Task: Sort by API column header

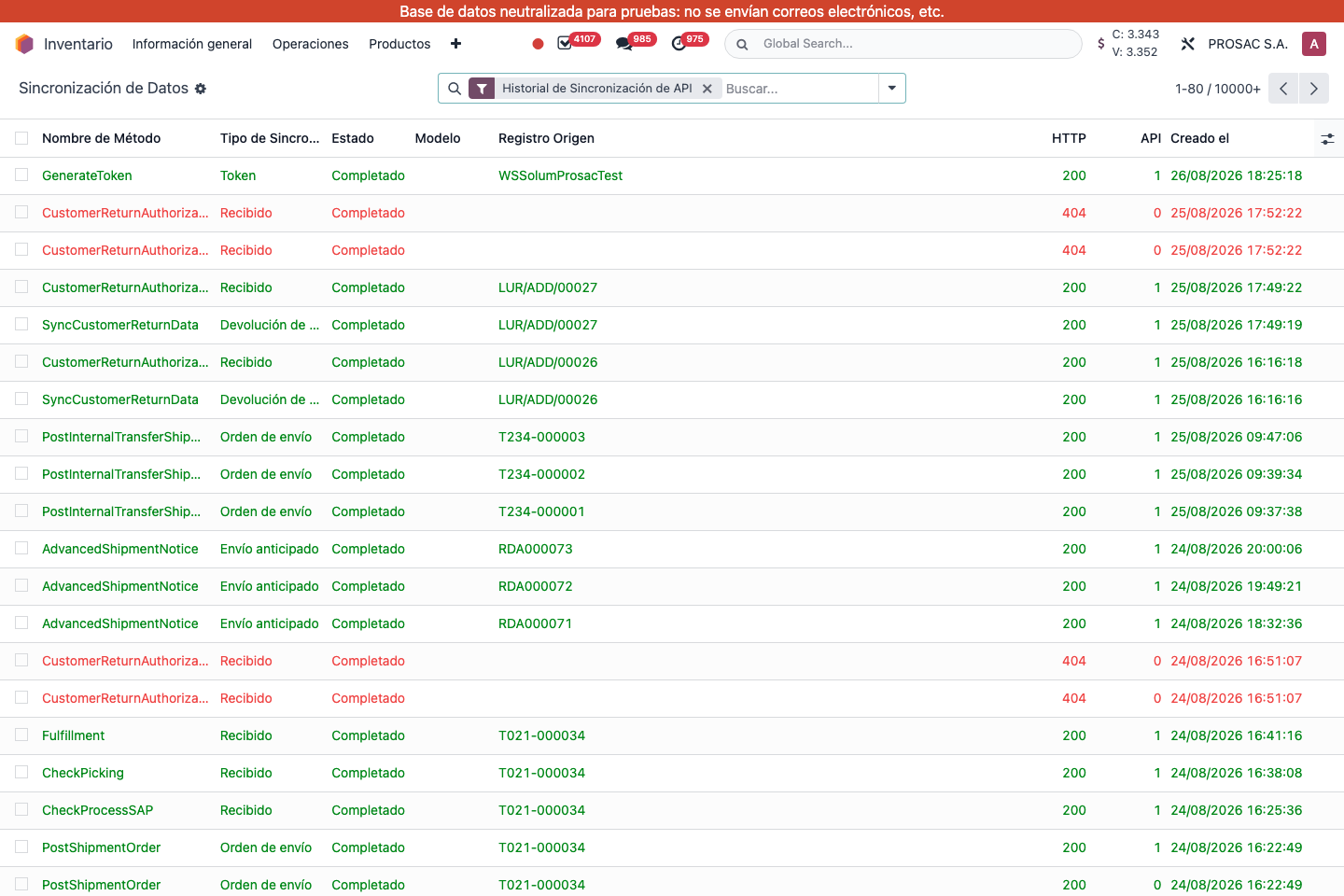Action: click(x=1151, y=138)
